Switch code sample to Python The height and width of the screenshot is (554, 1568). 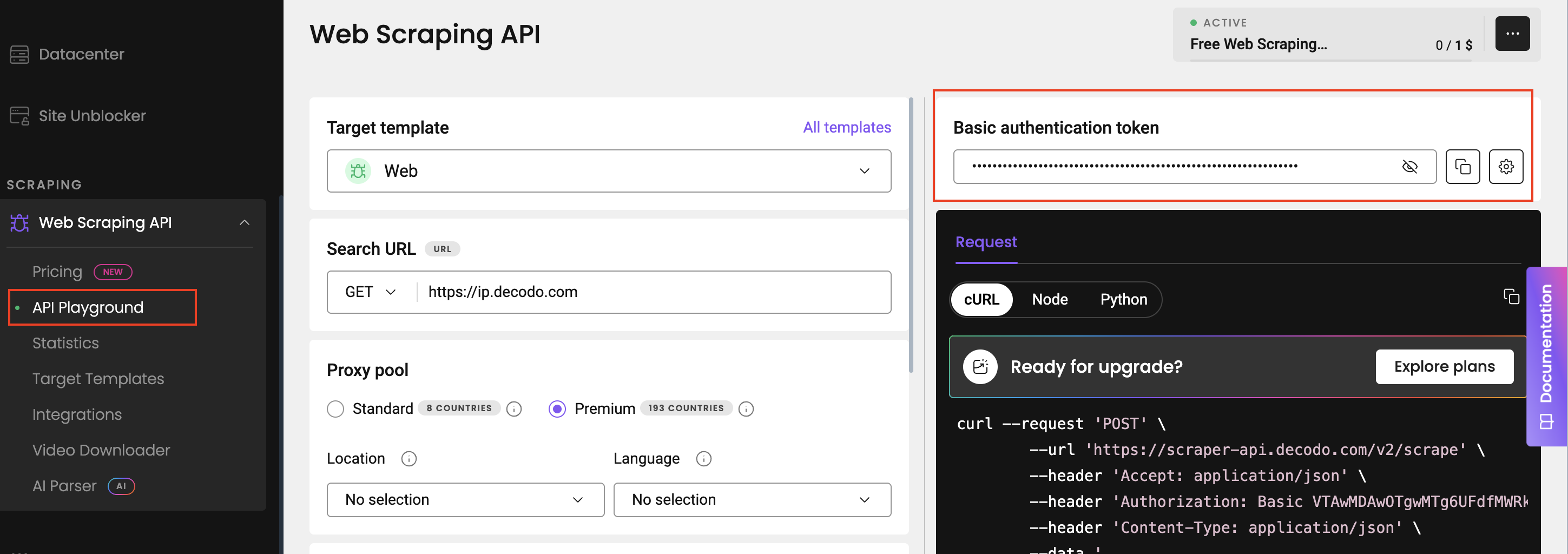1124,300
